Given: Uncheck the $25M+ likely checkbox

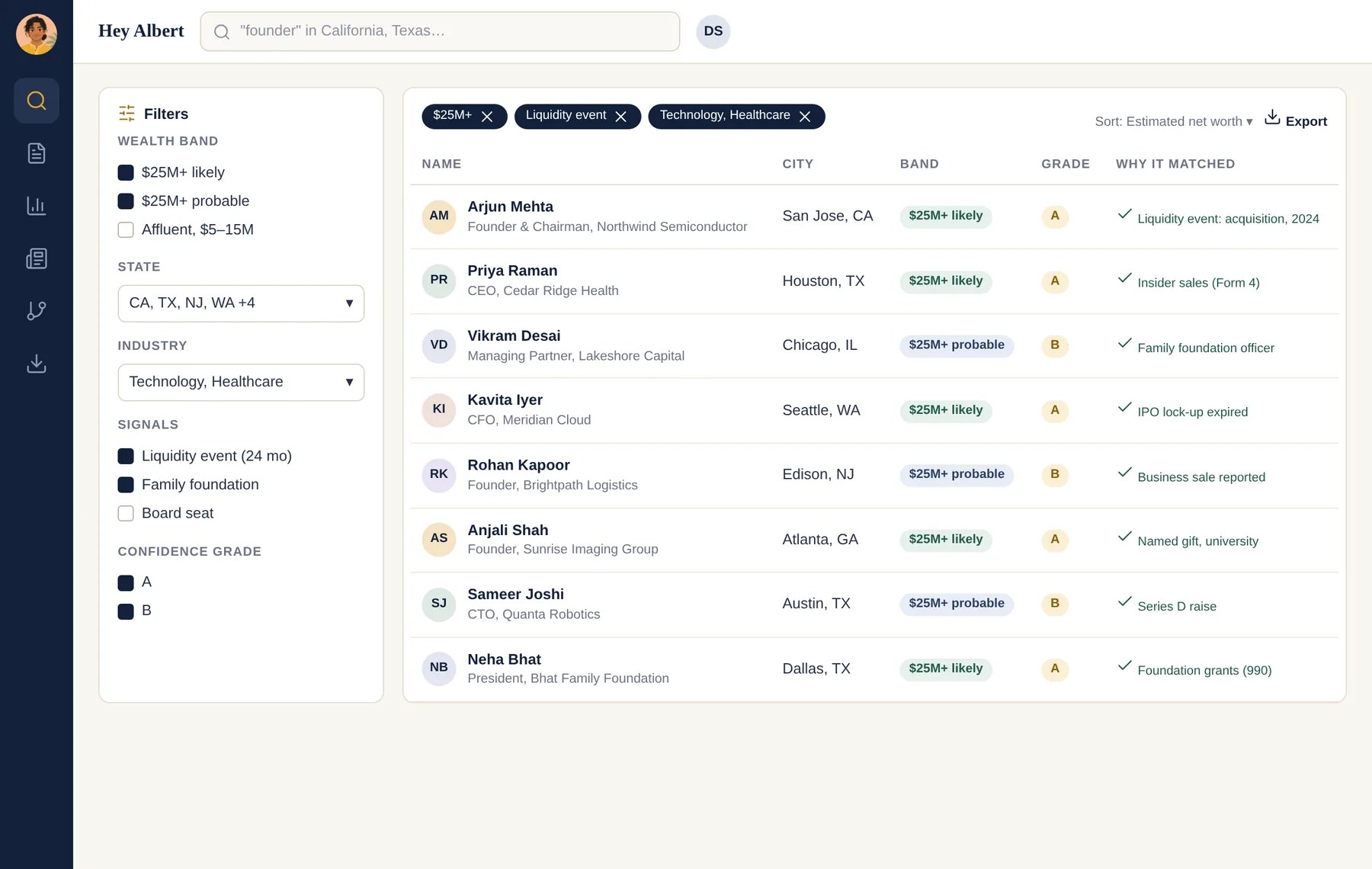Looking at the screenshot, I should click(x=126, y=172).
